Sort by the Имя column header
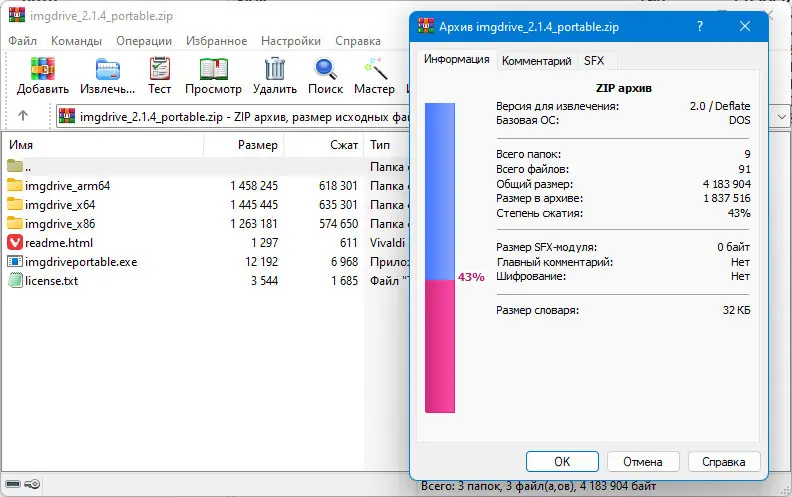The image size is (792, 497). [x=104, y=145]
